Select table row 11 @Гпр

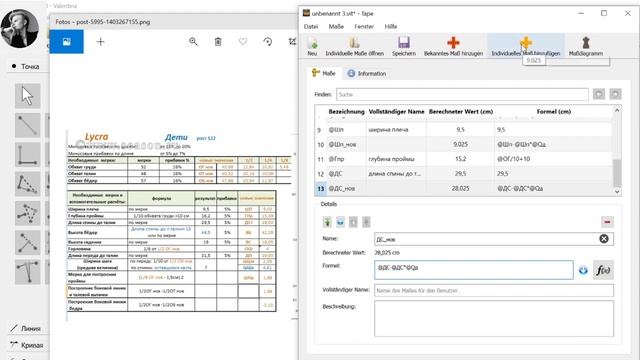click(464, 159)
